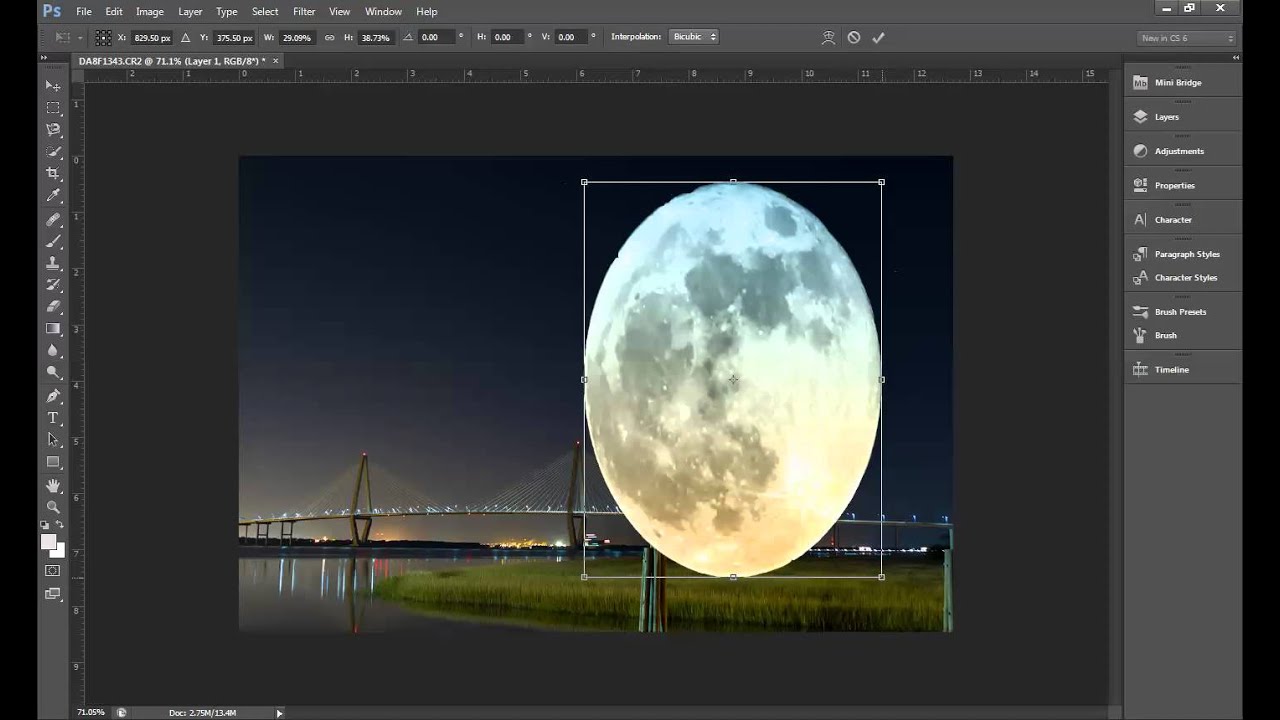This screenshot has width=1280, height=720.
Task: Click the foreground color swatch
Action: click(x=48, y=541)
